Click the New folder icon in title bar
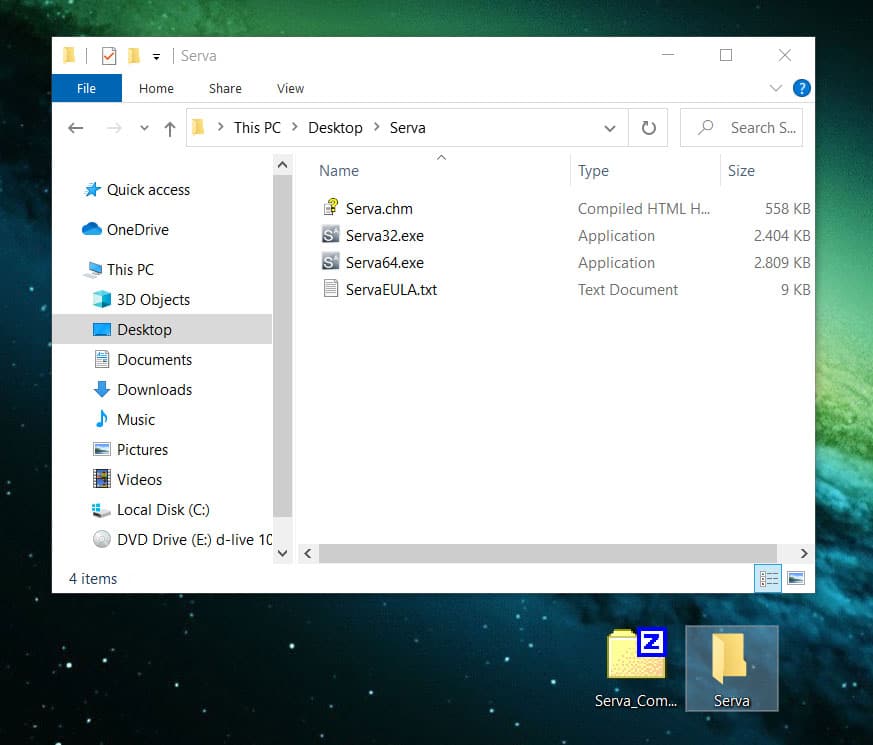 pyautogui.click(x=134, y=56)
